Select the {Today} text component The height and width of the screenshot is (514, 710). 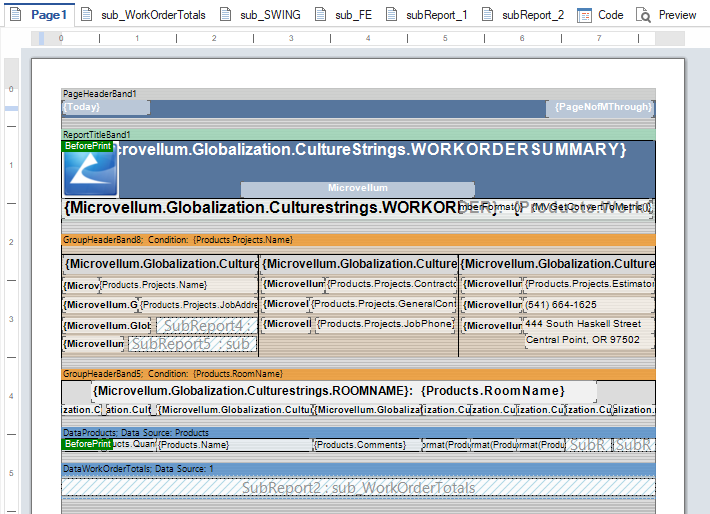[106, 107]
